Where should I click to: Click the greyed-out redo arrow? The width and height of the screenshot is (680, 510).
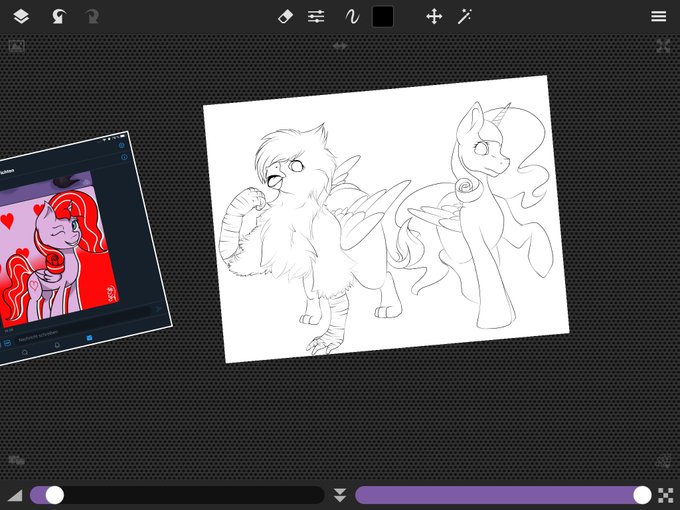92,17
